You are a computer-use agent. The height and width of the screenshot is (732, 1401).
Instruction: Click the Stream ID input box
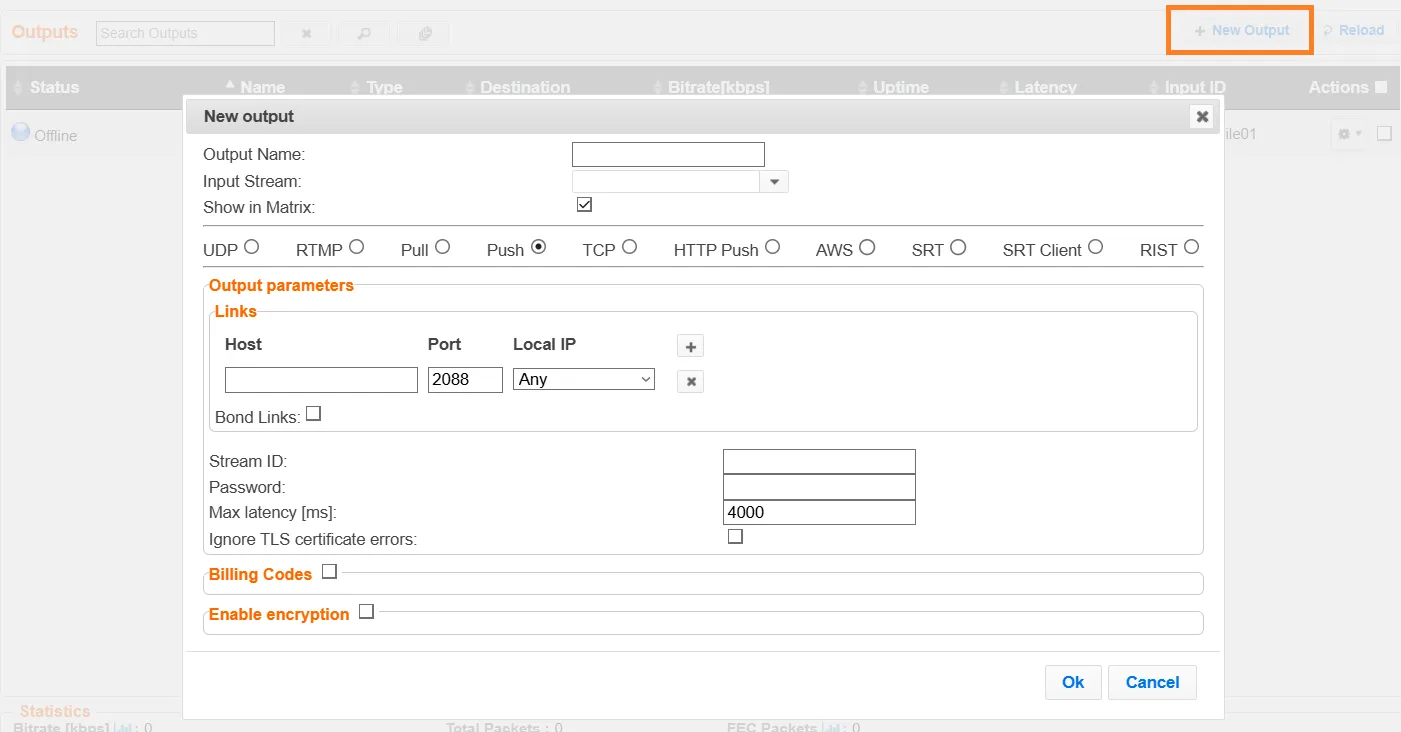[x=819, y=461]
